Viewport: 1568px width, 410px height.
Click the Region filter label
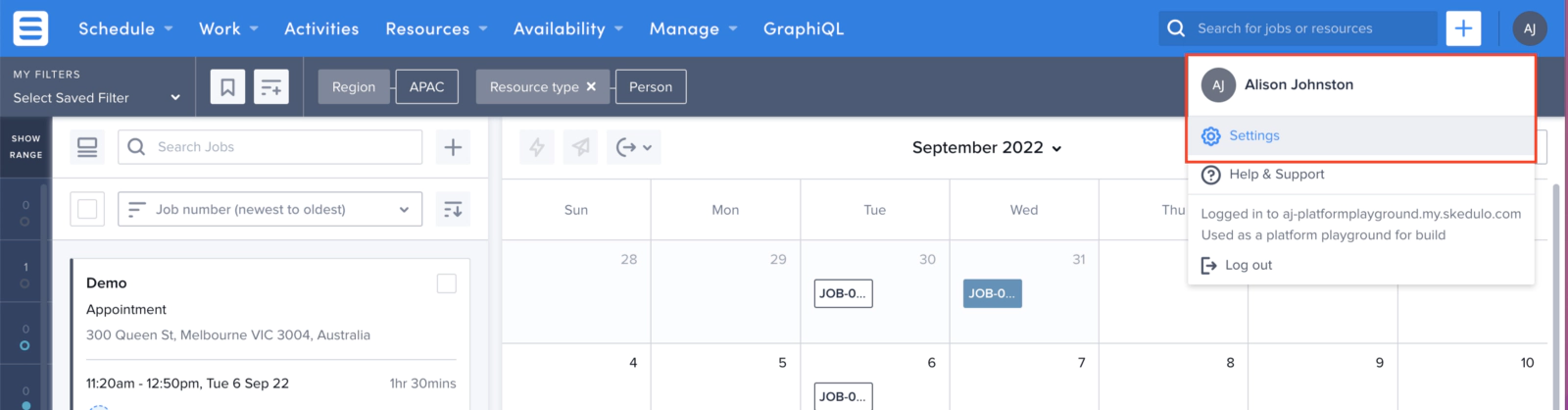(x=354, y=86)
